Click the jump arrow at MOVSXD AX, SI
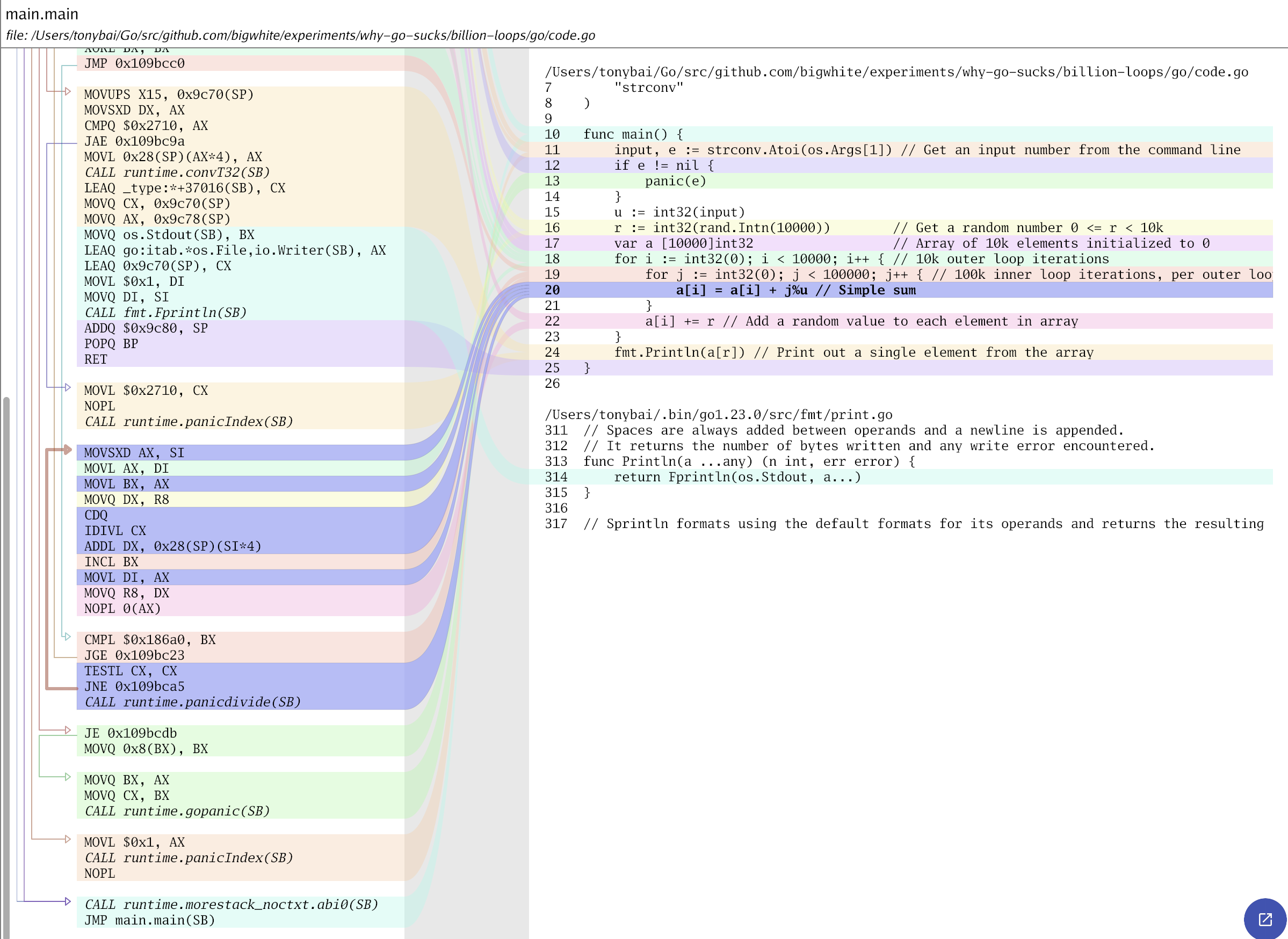Screen dimensions: 1288x939 (67, 450)
